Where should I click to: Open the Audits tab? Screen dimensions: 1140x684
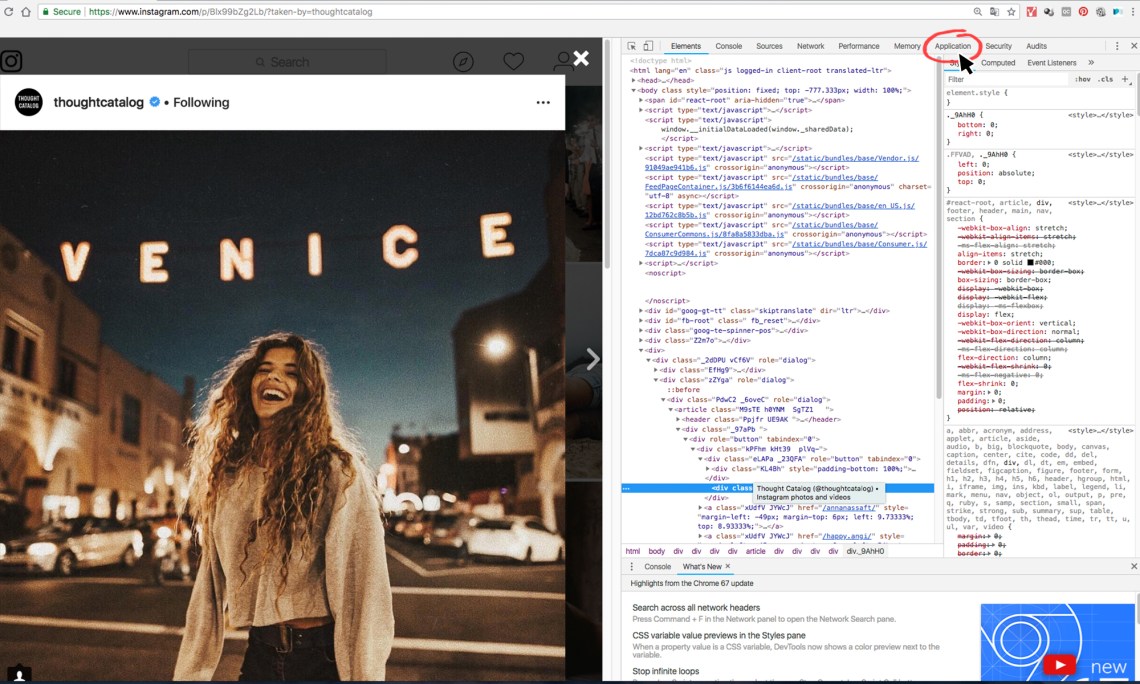coord(1036,46)
